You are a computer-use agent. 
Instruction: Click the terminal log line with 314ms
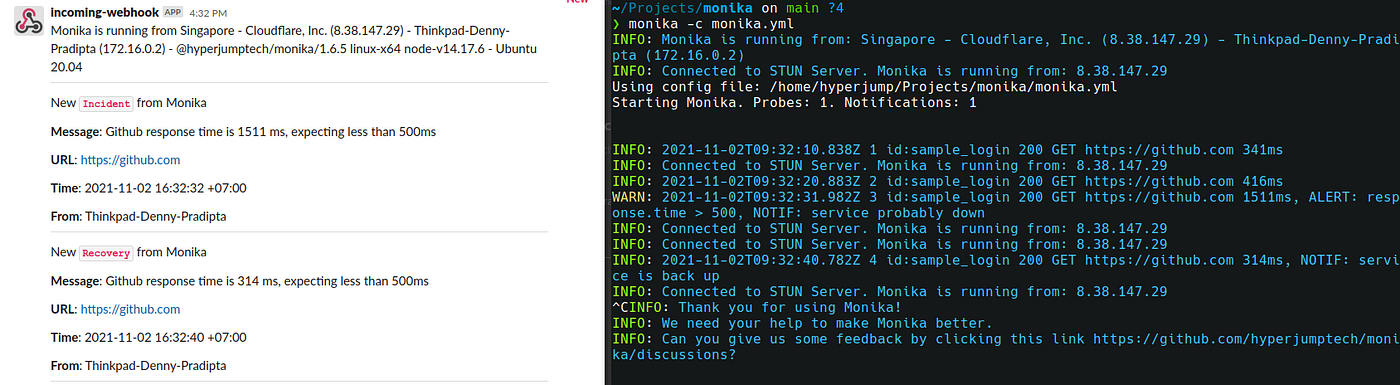pos(1005,268)
